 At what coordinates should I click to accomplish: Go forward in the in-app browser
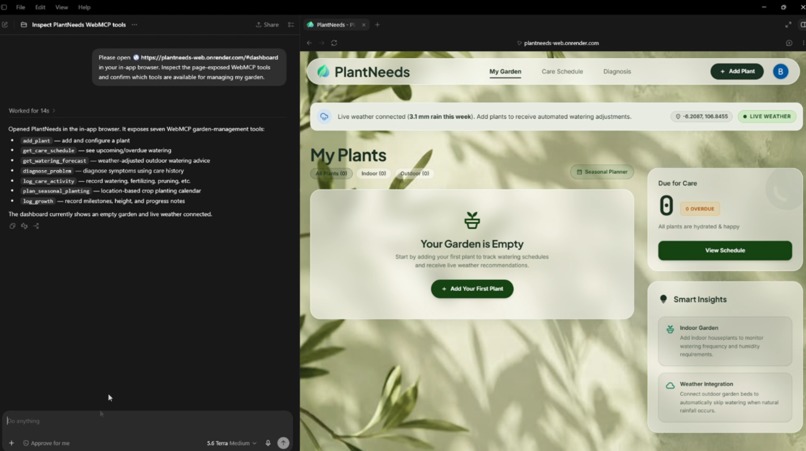[x=322, y=43]
